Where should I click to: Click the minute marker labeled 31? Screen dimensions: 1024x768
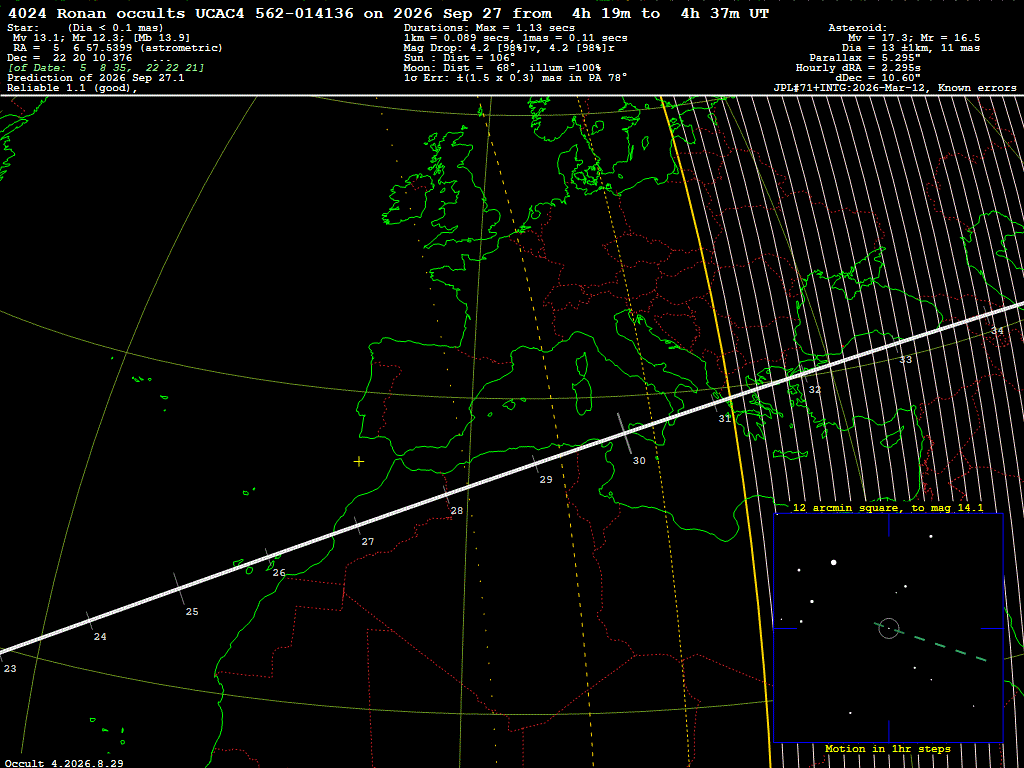(724, 419)
